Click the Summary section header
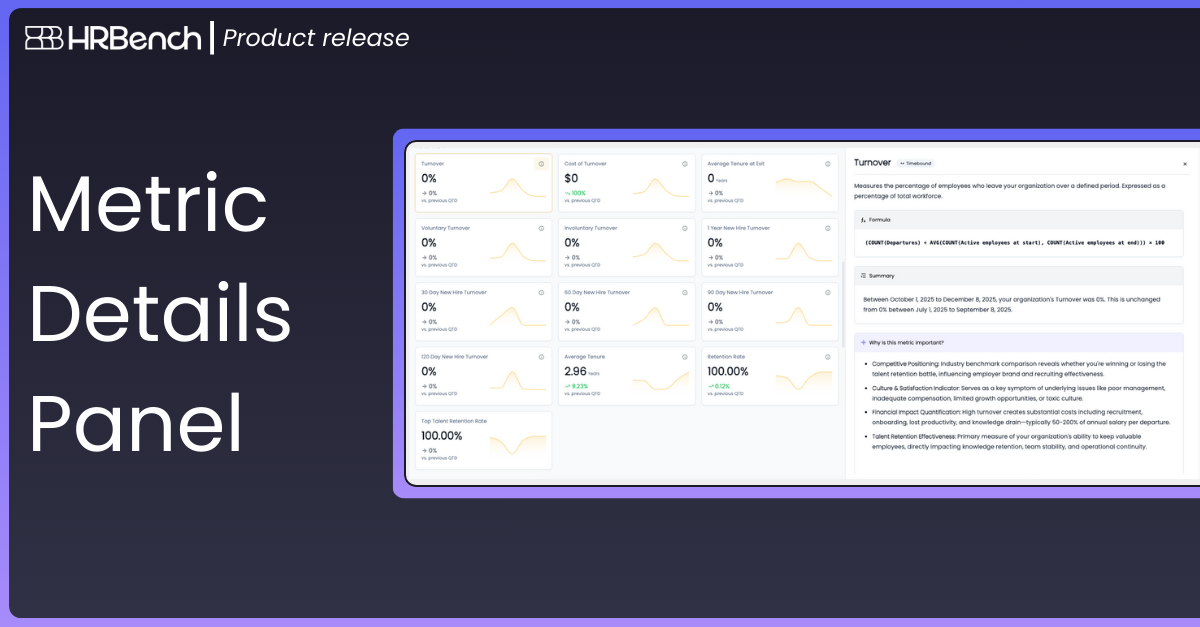 1019,275
